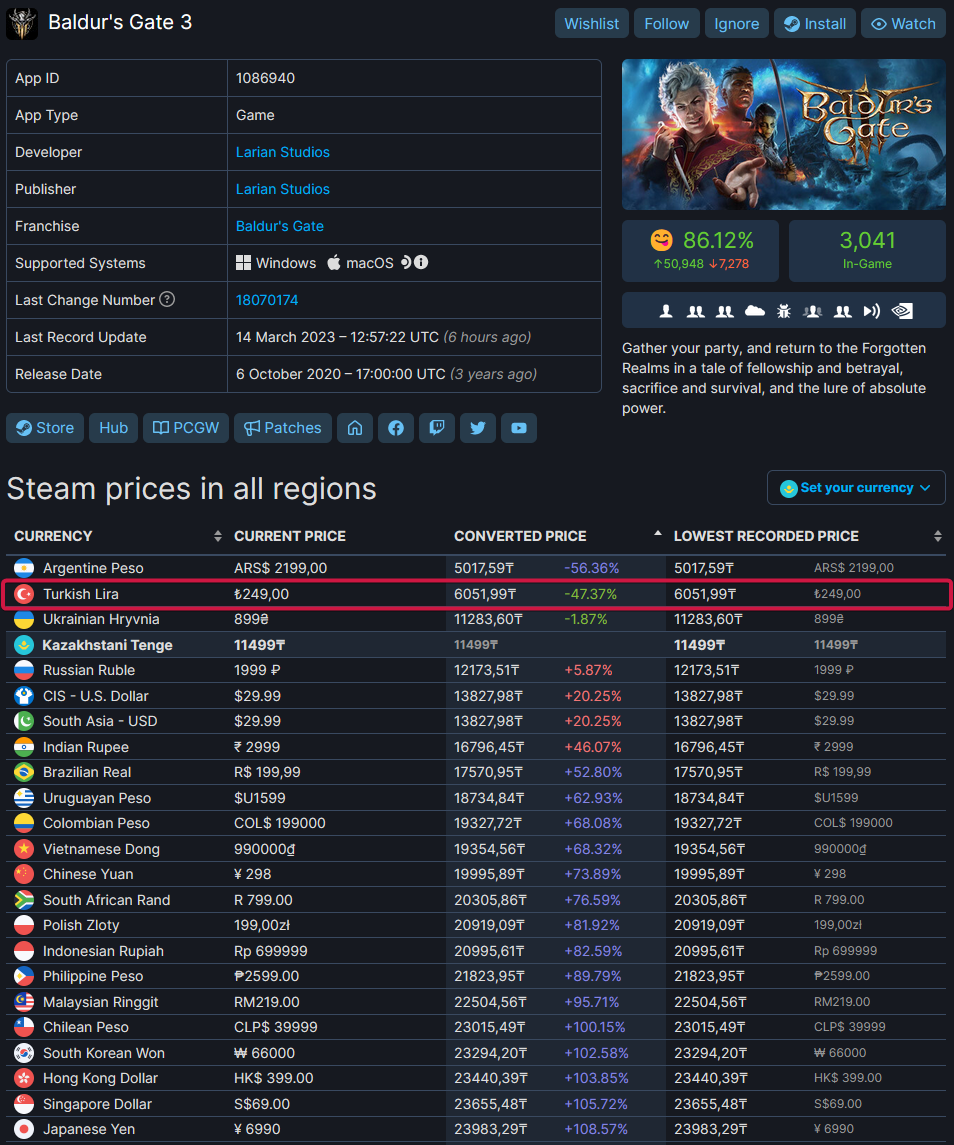Viewport: 954px width, 1145px height.
Task: Select the "14 March 2023 – 12:57:22 UTC" record update
Action: click(x=337, y=337)
